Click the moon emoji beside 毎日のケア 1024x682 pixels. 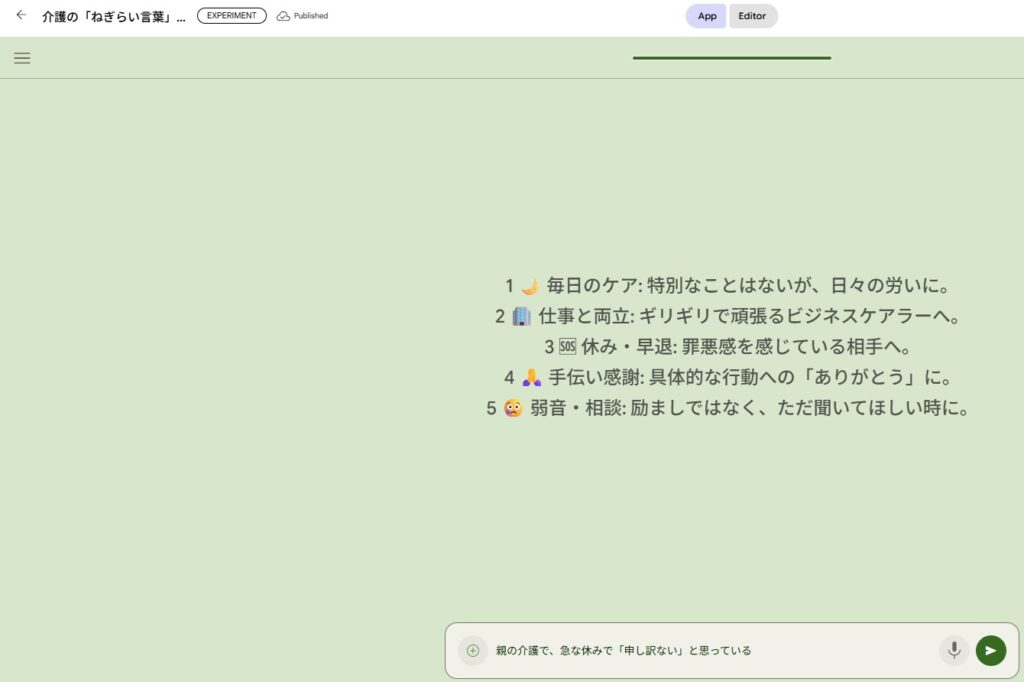[x=530, y=286]
